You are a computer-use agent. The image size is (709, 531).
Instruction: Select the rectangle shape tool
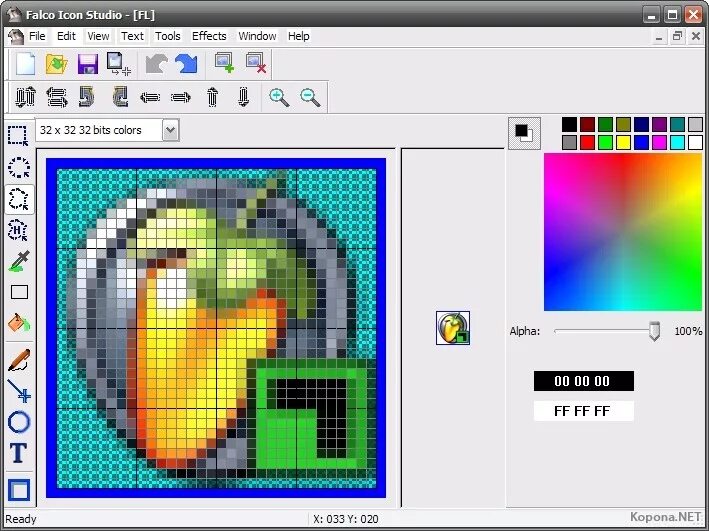coord(19,490)
